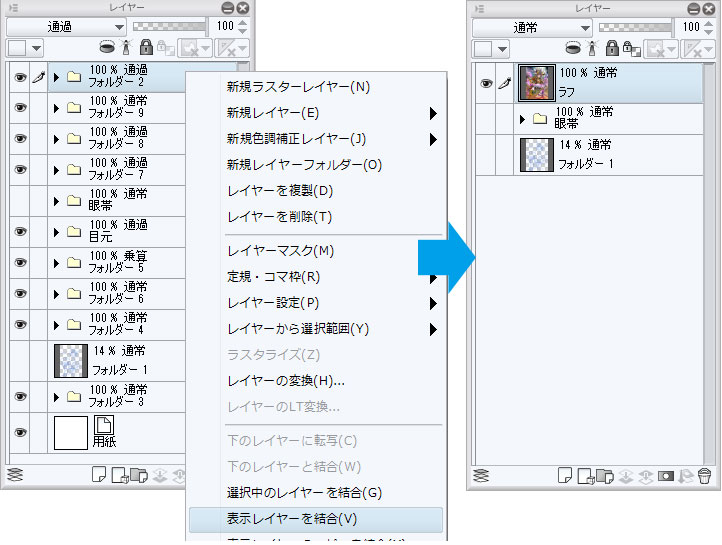The width and height of the screenshot is (722, 545).
Task: Click clip to layer below icon in left panel
Action: click(107, 46)
